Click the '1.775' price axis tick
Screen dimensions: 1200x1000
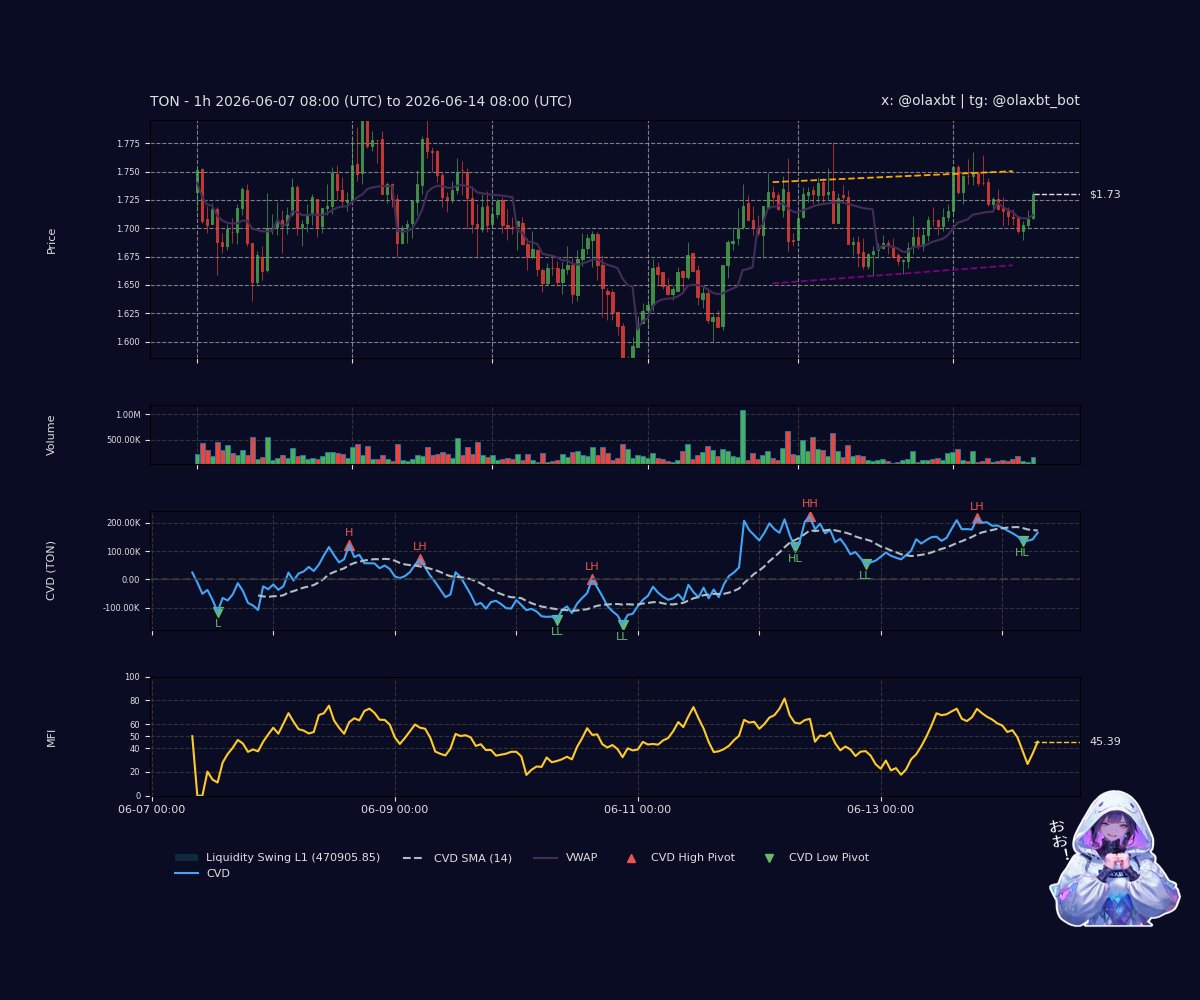tap(128, 144)
